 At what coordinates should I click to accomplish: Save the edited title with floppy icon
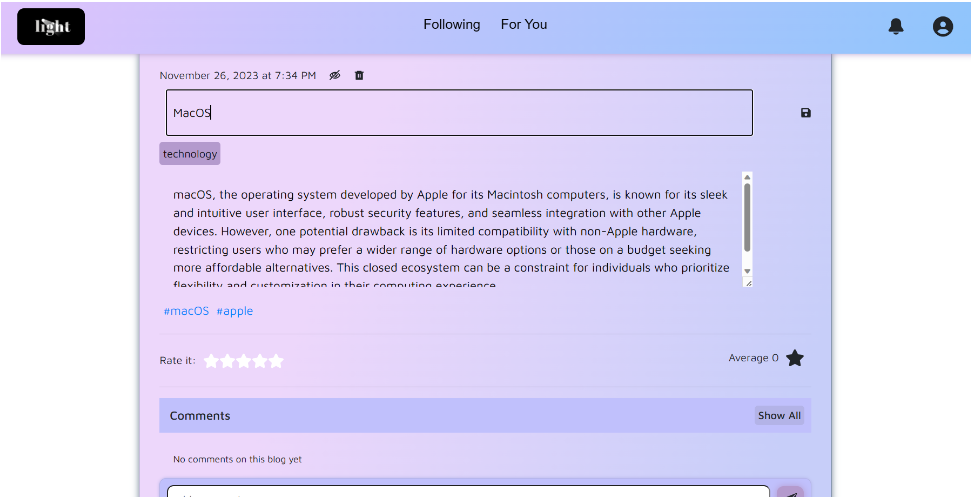(806, 113)
